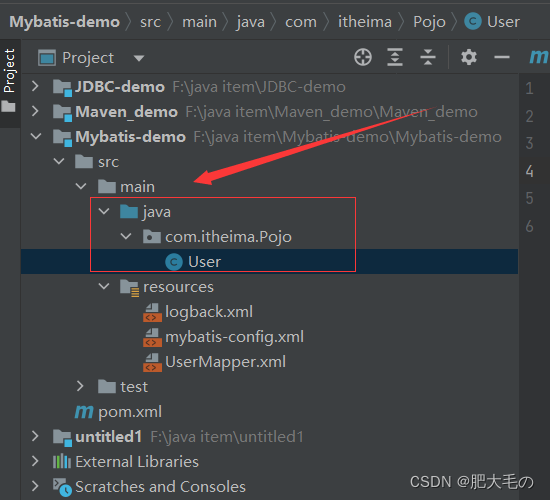Click the resources root folder icon

[129, 288]
